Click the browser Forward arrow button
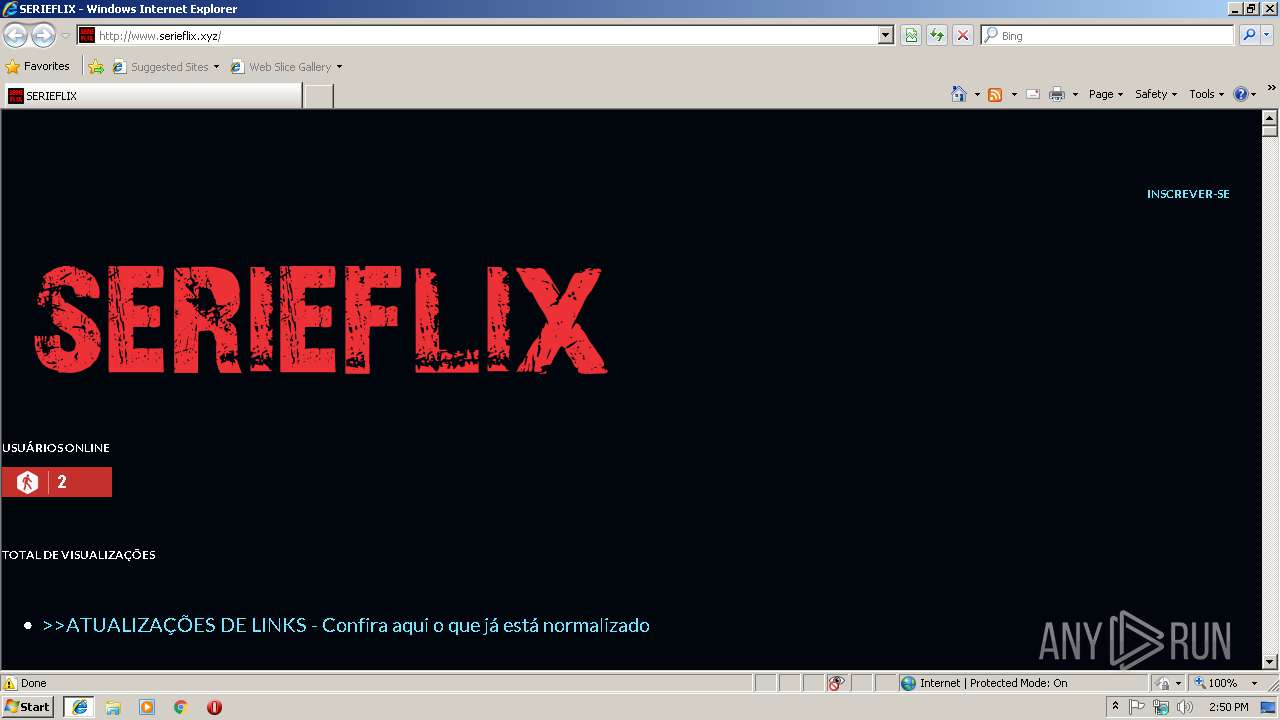1280x720 pixels. (x=43, y=35)
